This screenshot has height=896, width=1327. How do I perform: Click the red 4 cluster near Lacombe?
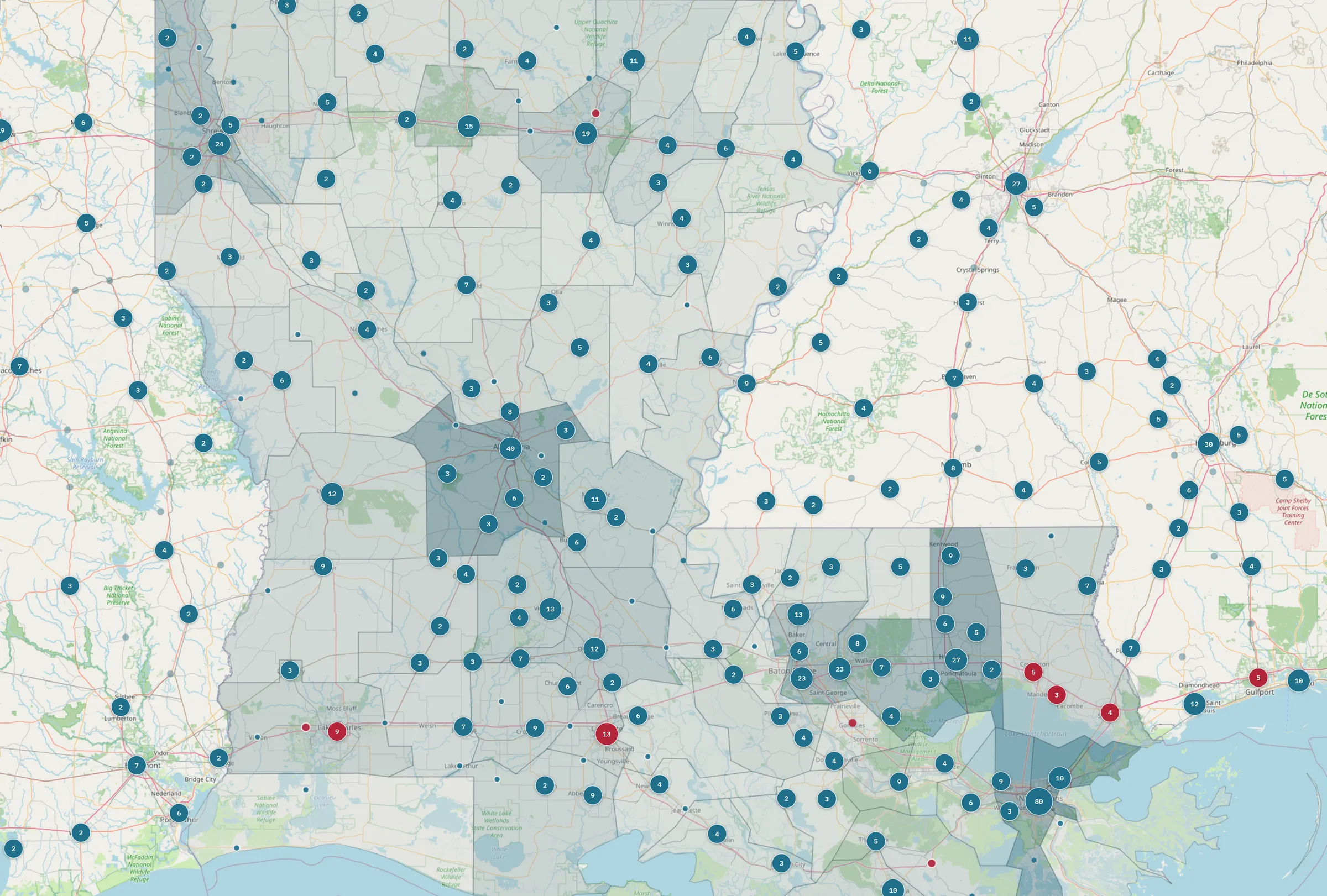click(x=1110, y=712)
